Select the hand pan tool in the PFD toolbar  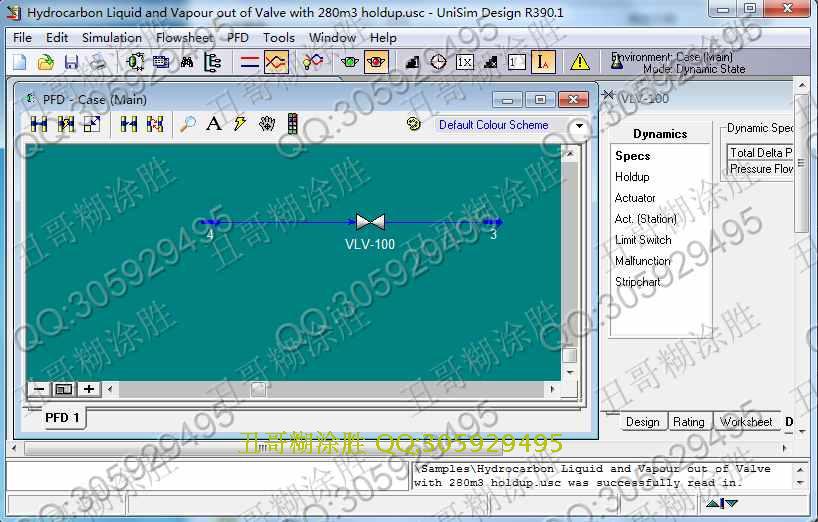(267, 124)
